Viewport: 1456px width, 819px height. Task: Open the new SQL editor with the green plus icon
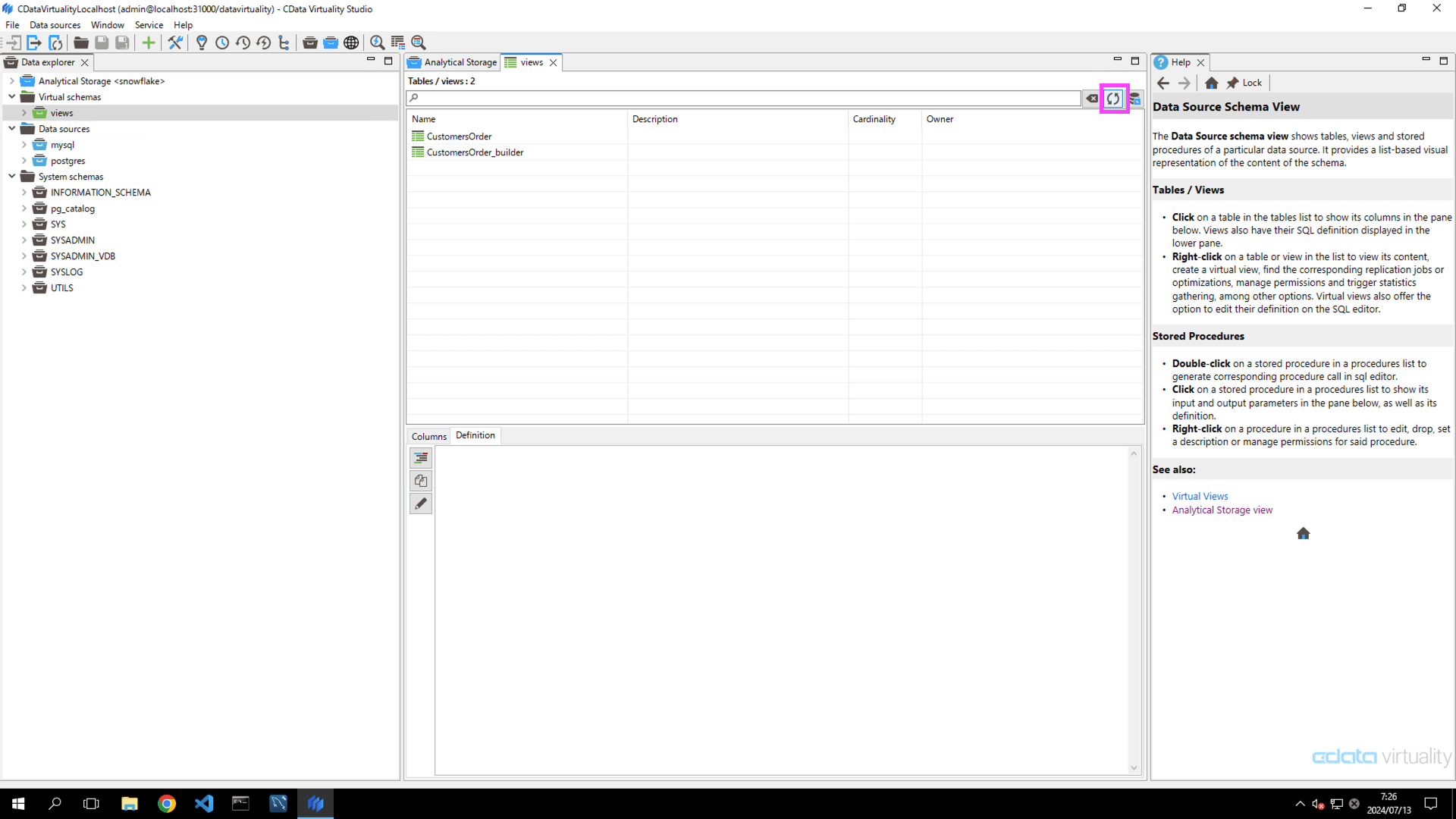149,42
